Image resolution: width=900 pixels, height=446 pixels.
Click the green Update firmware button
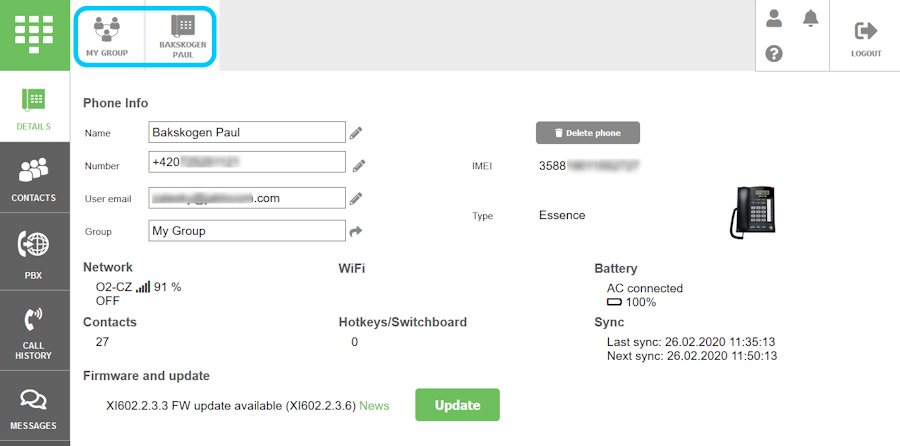click(x=456, y=405)
